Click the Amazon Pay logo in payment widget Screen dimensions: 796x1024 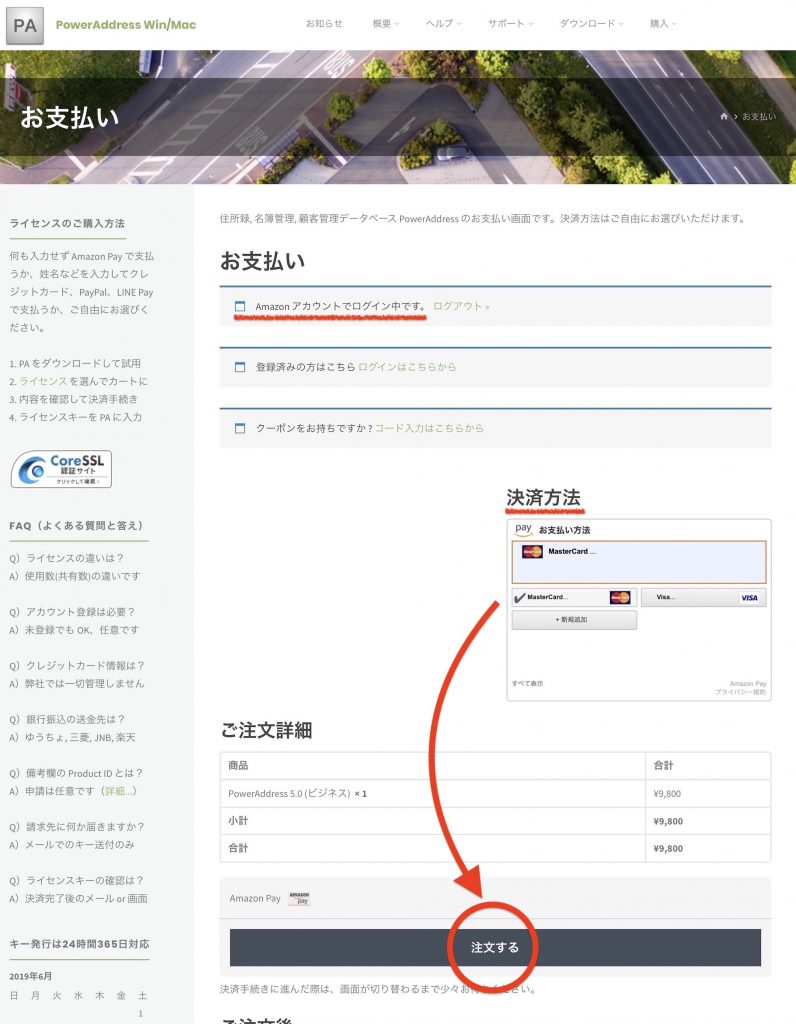pos(523,530)
